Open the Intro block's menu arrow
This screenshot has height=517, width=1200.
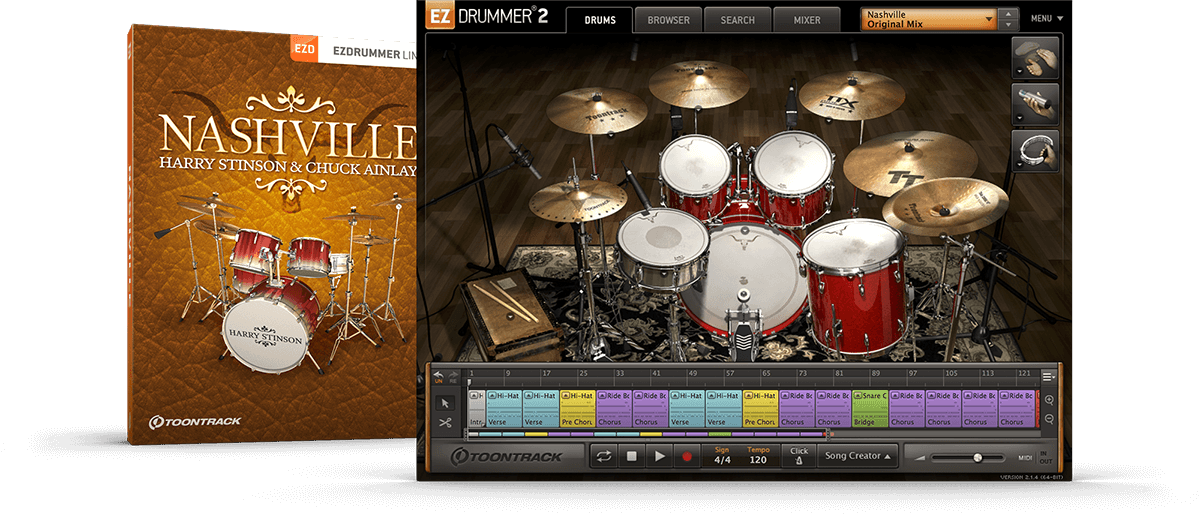click(x=474, y=396)
